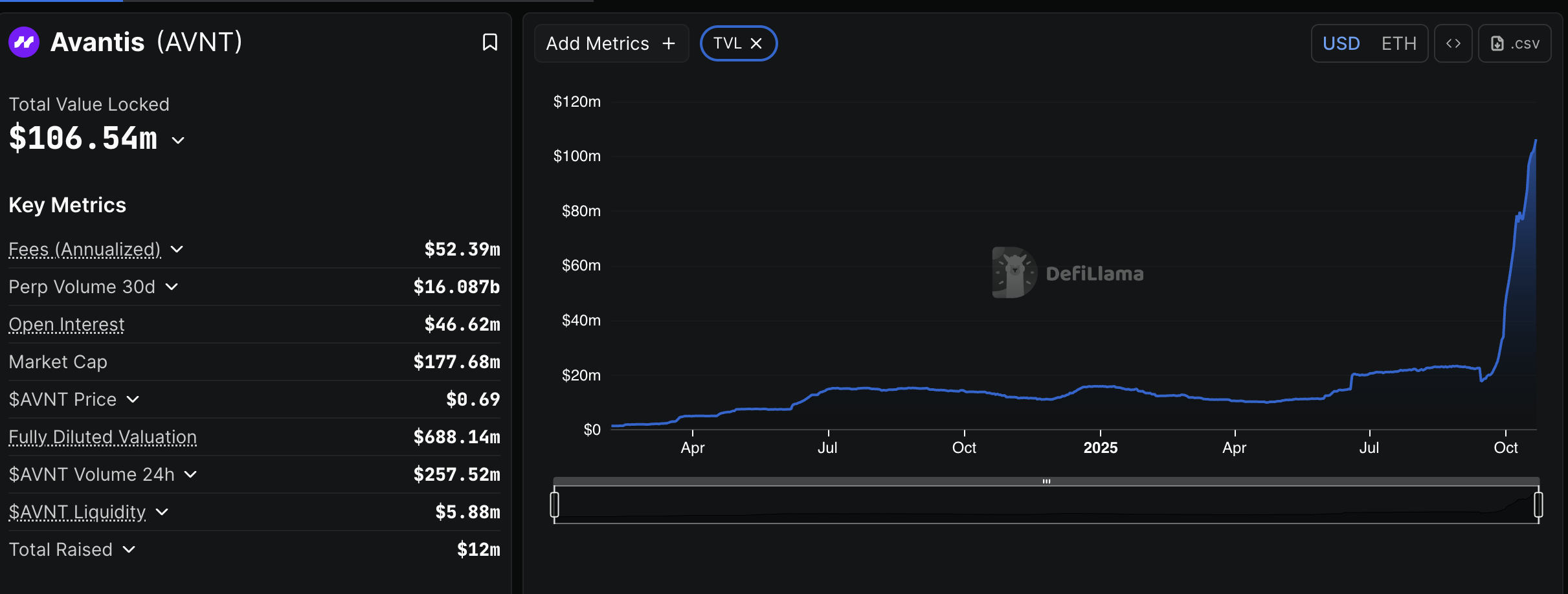Click the Fully Diluted Valuation label

click(102, 437)
